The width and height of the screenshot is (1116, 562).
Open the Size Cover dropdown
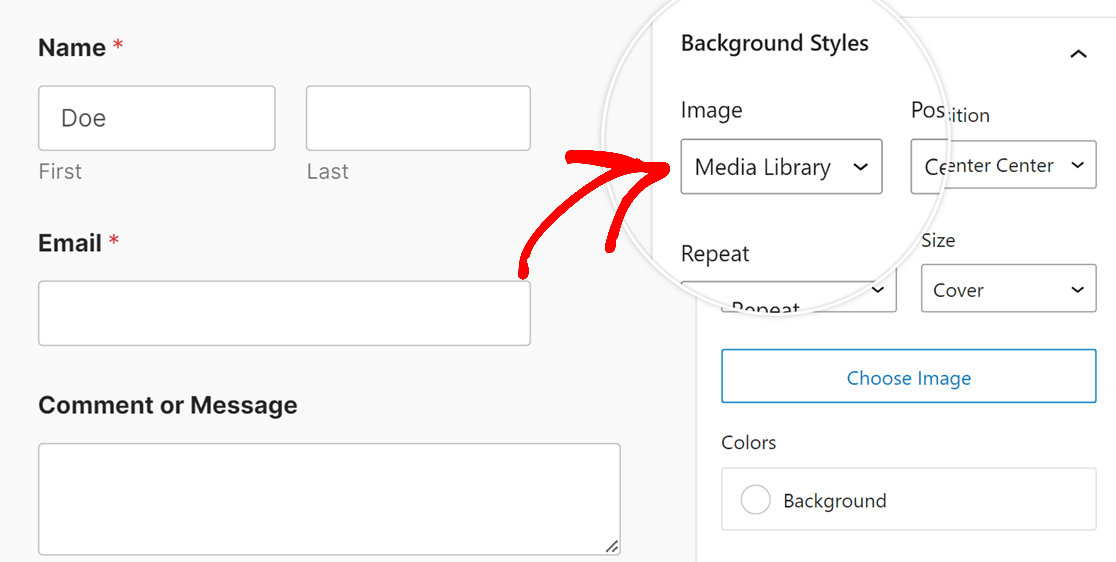1008,288
